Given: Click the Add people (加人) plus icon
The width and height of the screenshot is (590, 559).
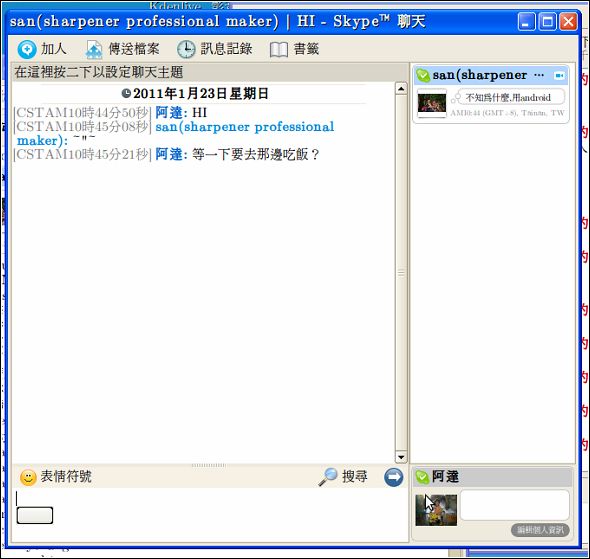Looking at the screenshot, I should tap(27, 49).
